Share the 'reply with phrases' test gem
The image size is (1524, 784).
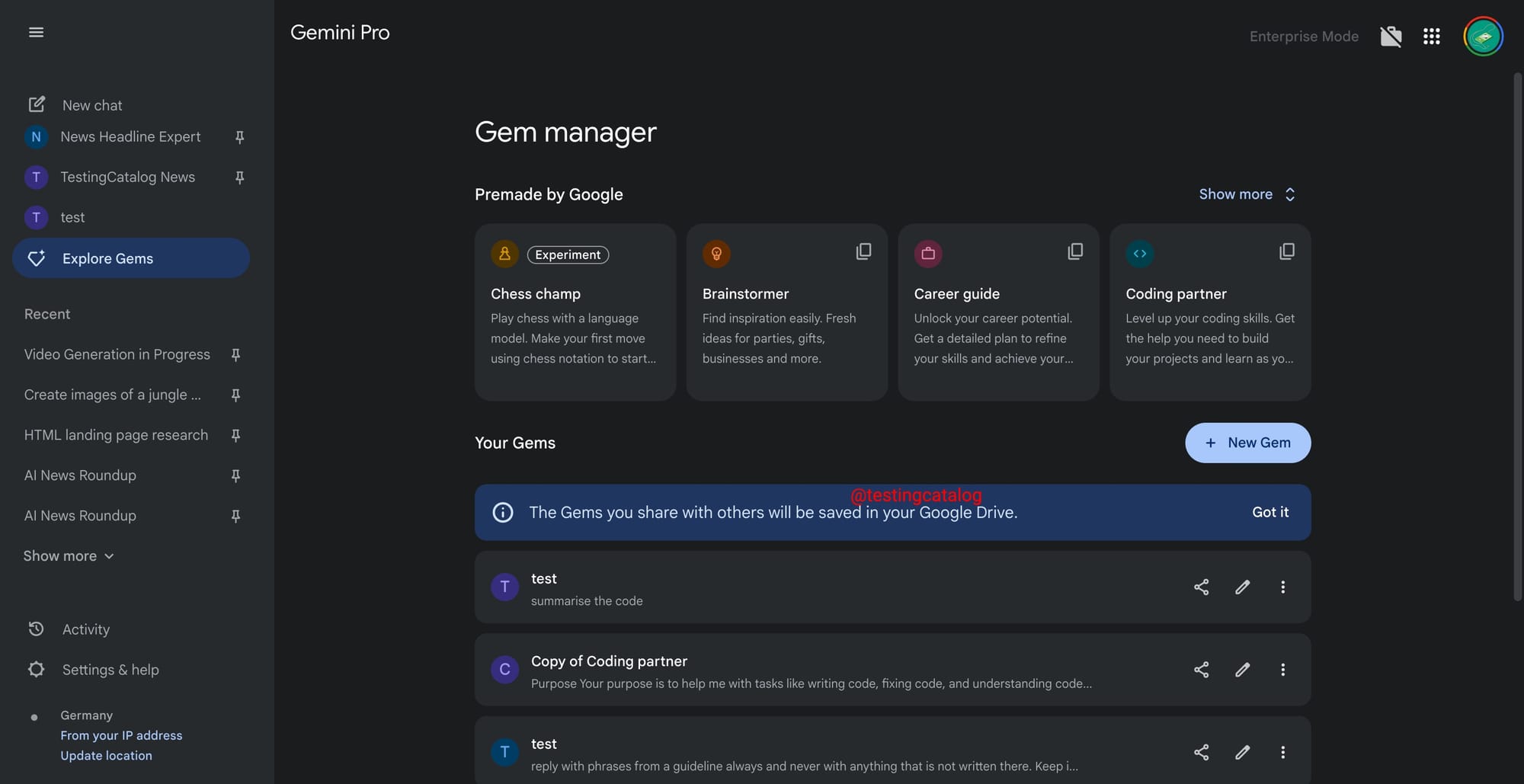coord(1201,752)
